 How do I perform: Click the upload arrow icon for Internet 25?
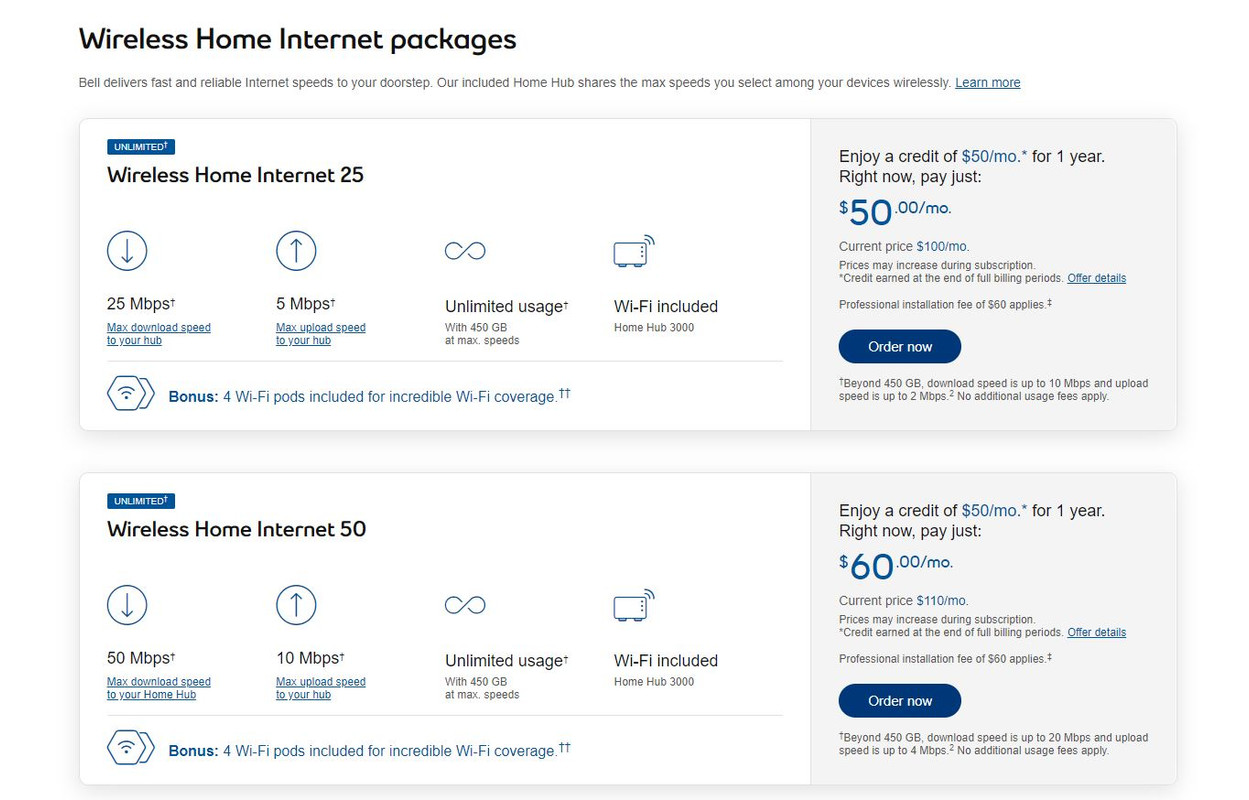pyautogui.click(x=296, y=250)
